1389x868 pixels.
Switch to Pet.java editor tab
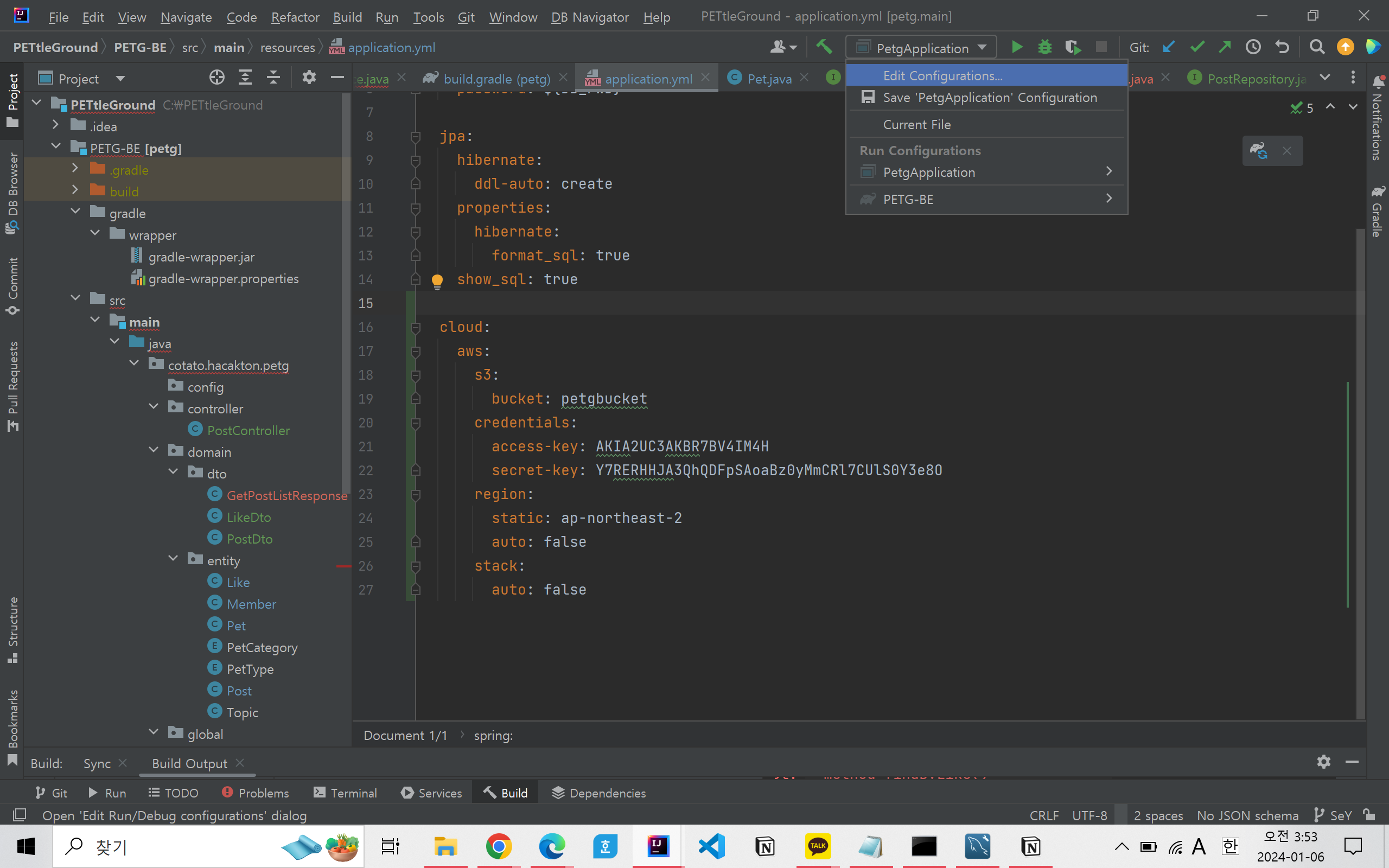tap(768, 79)
